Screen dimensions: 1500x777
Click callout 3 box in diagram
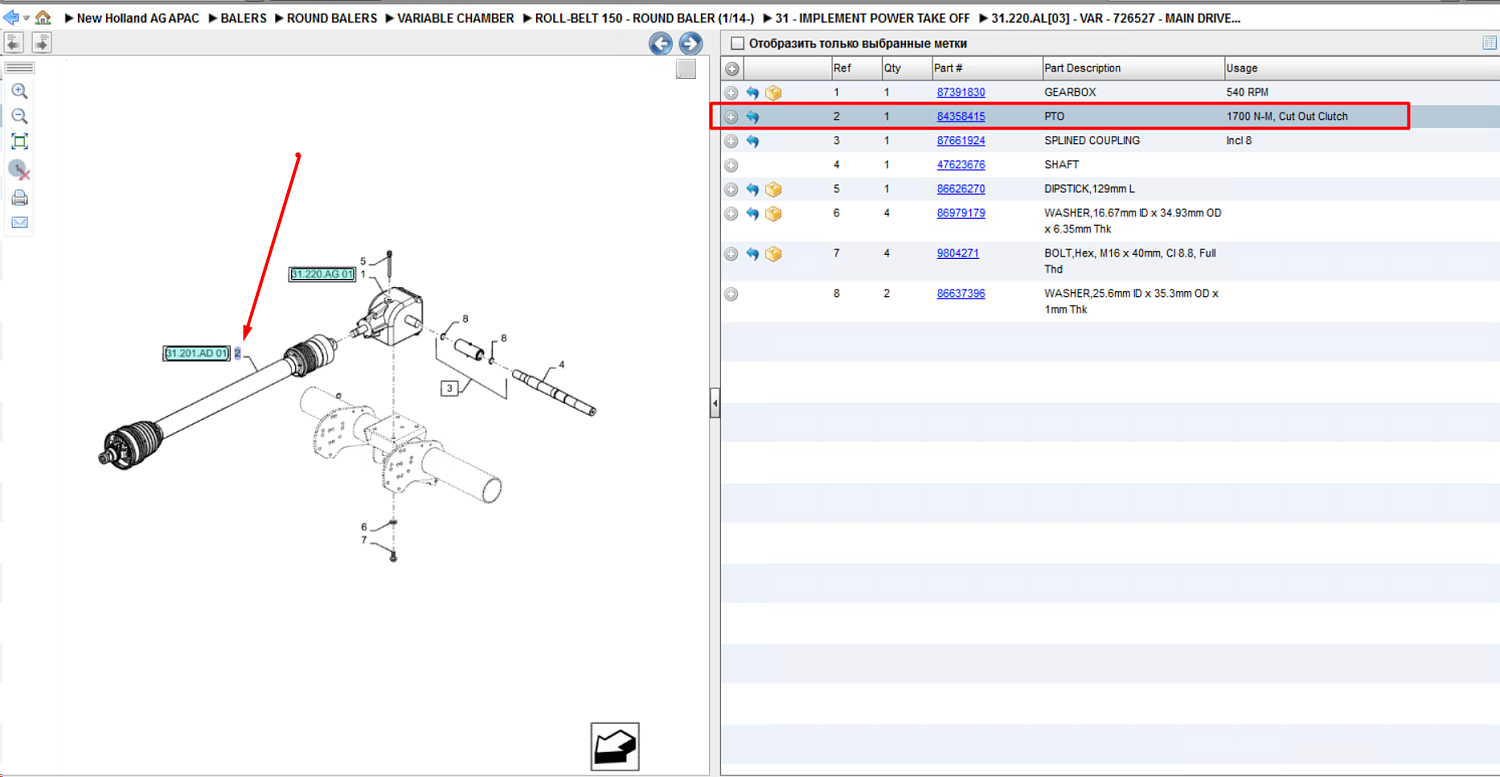coord(450,389)
